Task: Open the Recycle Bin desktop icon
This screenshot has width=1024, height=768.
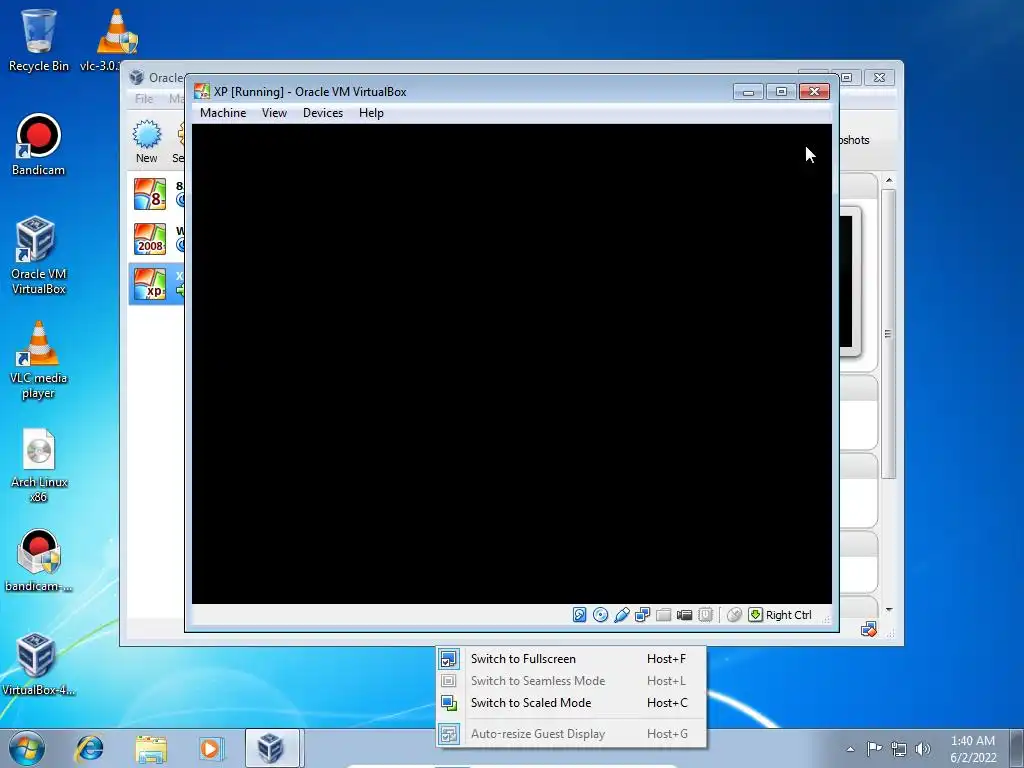Action: pos(38,40)
